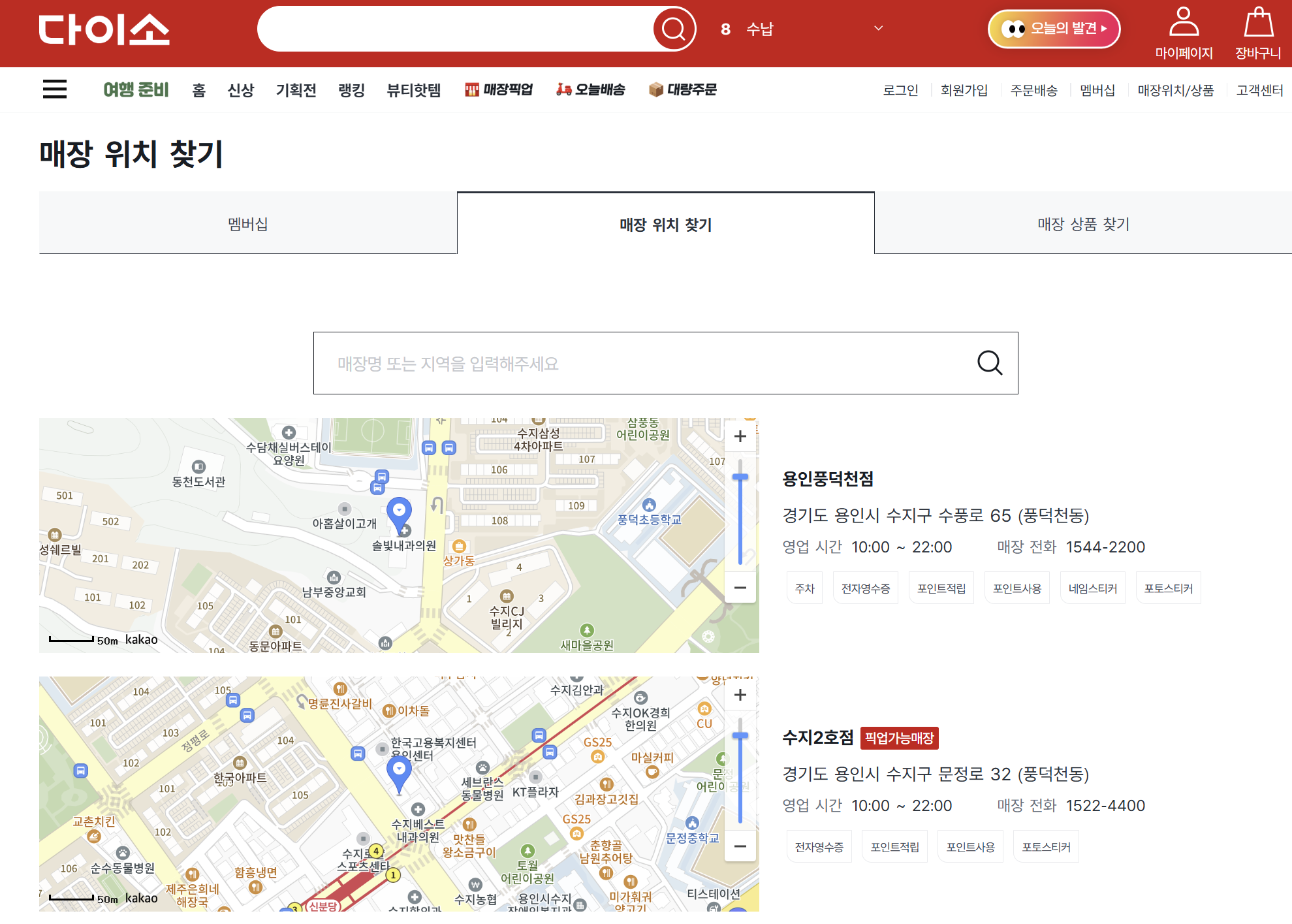Open the 마이페이지 profile icon
Image resolution: width=1292 pixels, height=924 pixels.
click(1183, 23)
